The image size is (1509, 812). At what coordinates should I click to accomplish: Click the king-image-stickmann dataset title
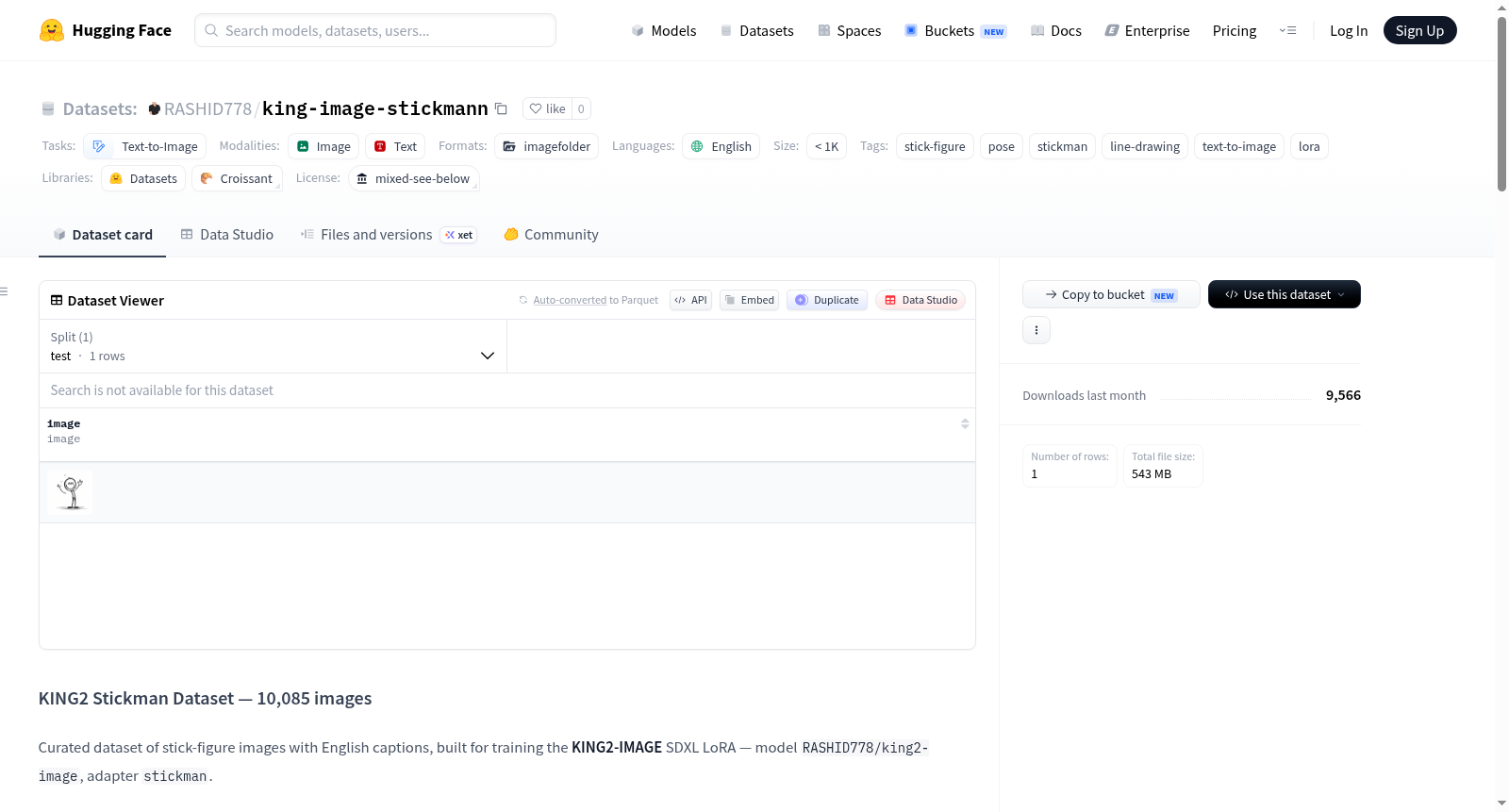pyautogui.click(x=375, y=108)
